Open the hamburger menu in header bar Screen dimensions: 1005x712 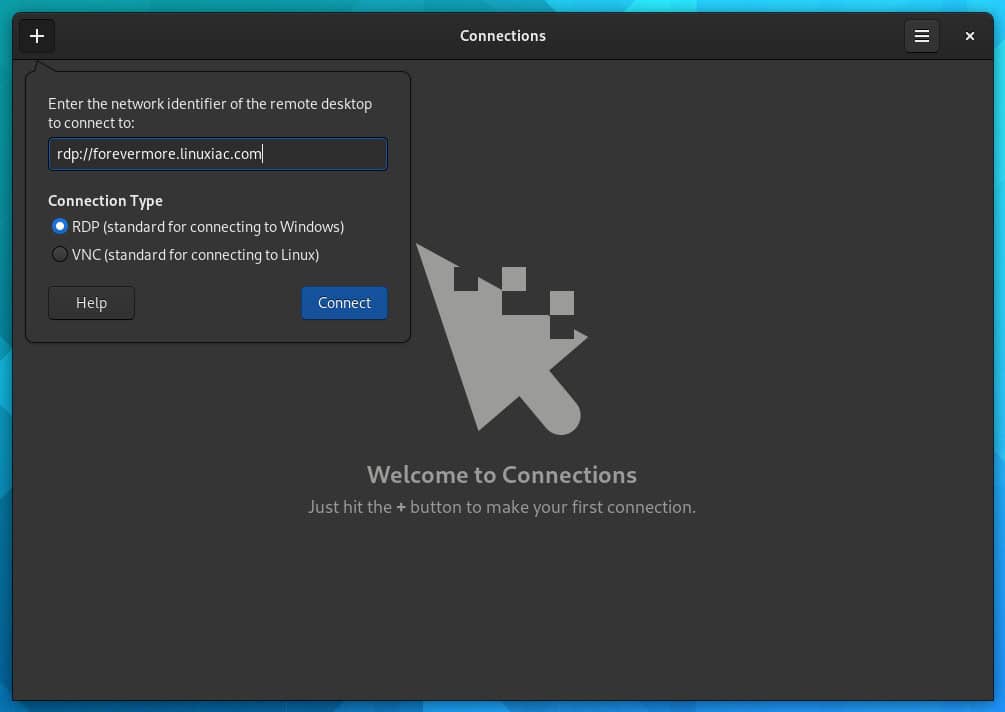tap(922, 36)
